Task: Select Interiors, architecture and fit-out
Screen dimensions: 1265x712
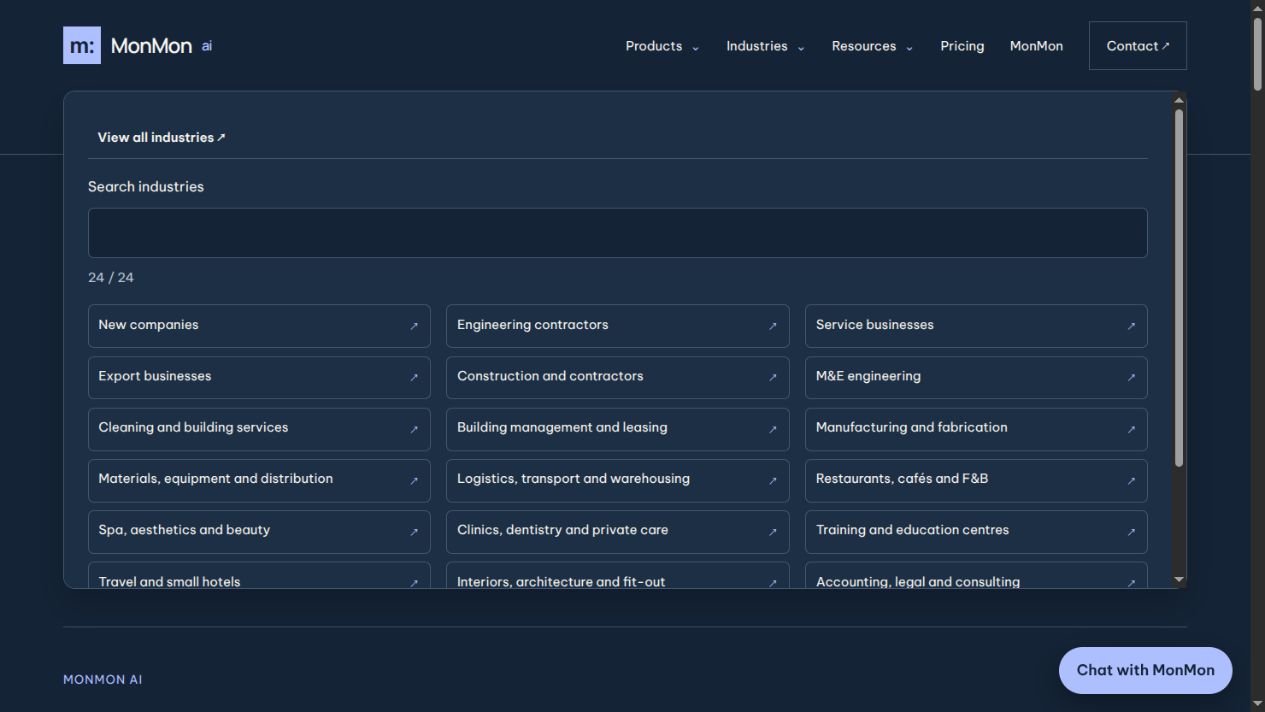Action: (617, 575)
